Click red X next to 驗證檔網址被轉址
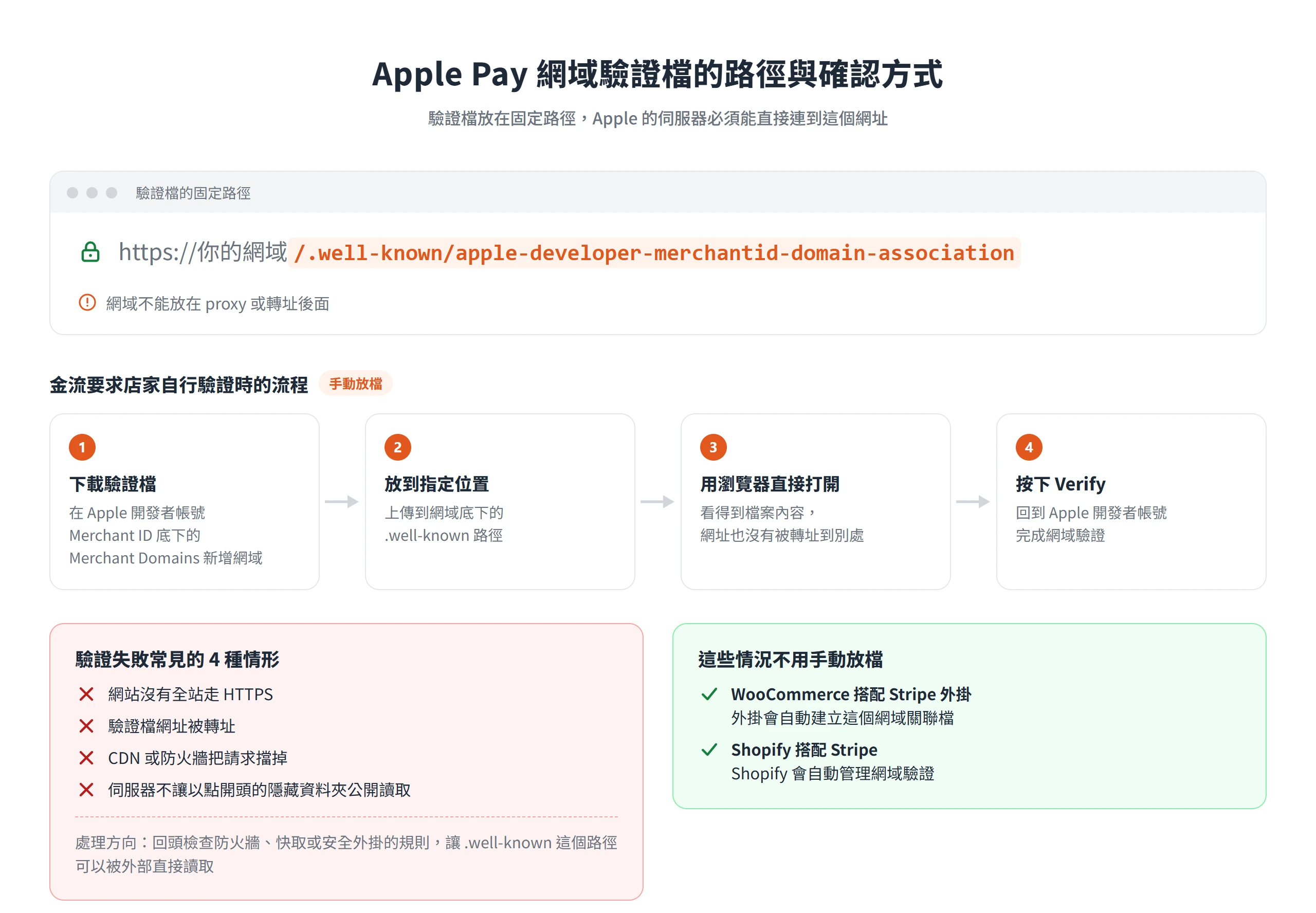The image size is (1316, 913). point(86,726)
